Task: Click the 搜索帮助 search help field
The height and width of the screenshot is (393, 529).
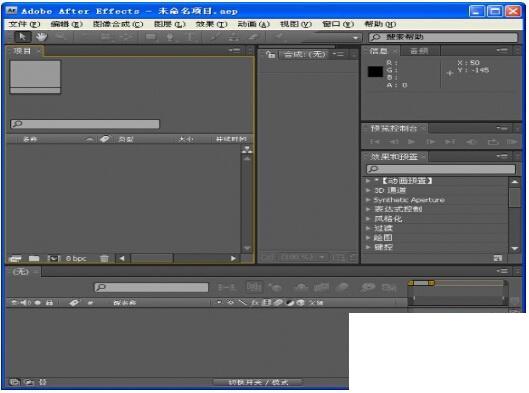Action: coord(443,37)
